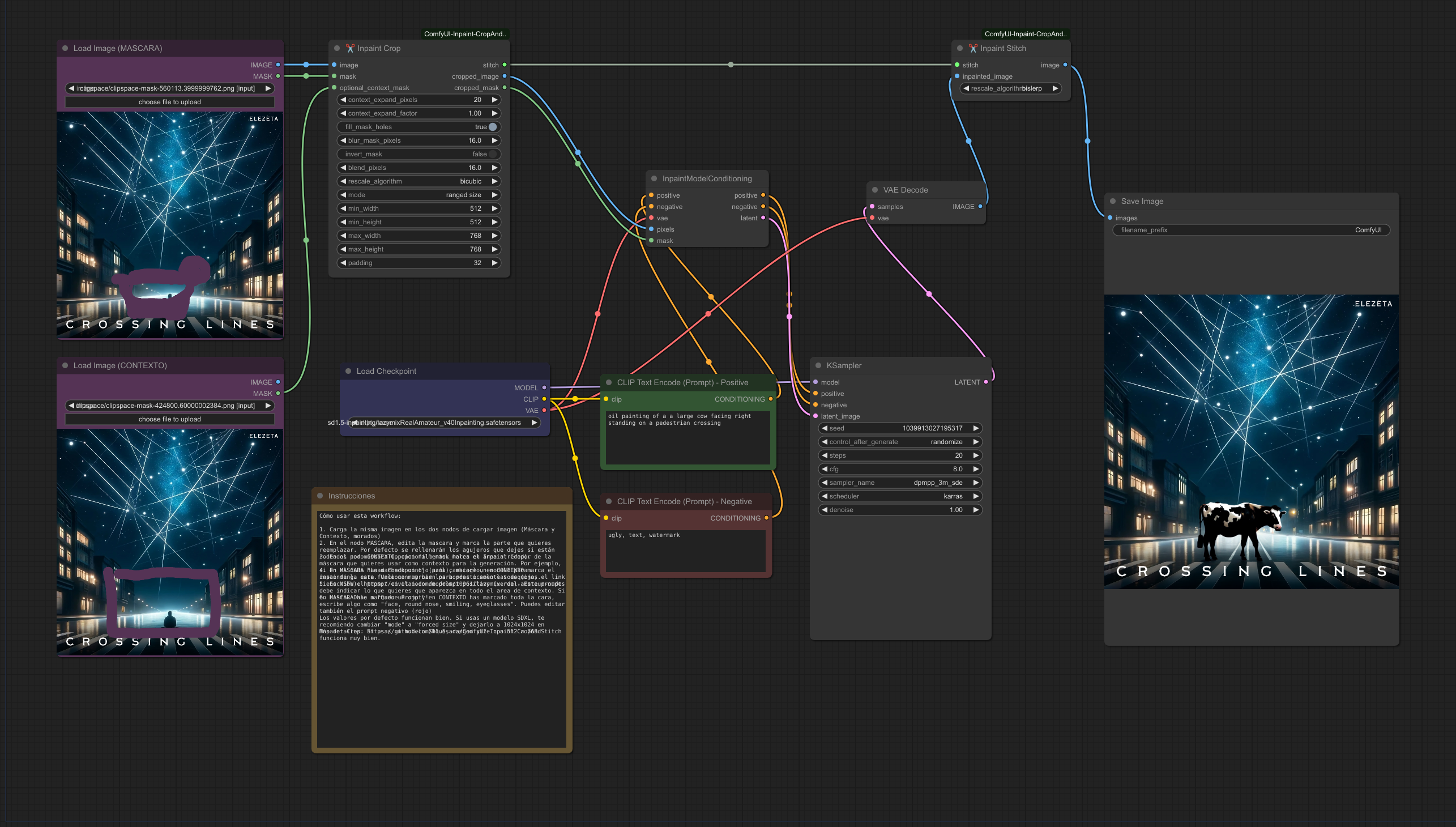
Task: Click the Inpaint Crop stitch output socket
Action: [504, 65]
